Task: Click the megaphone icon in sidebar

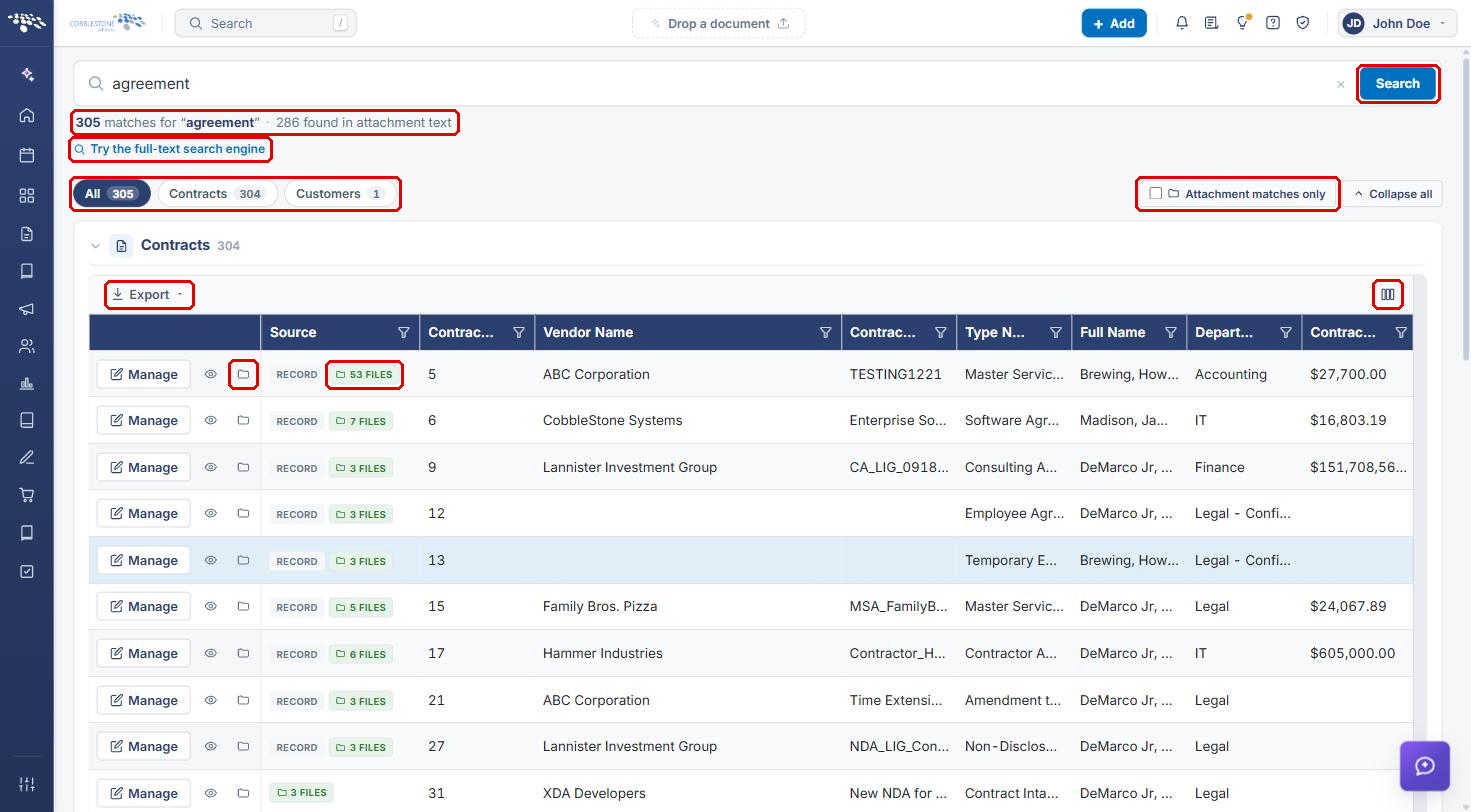Action: [27, 309]
